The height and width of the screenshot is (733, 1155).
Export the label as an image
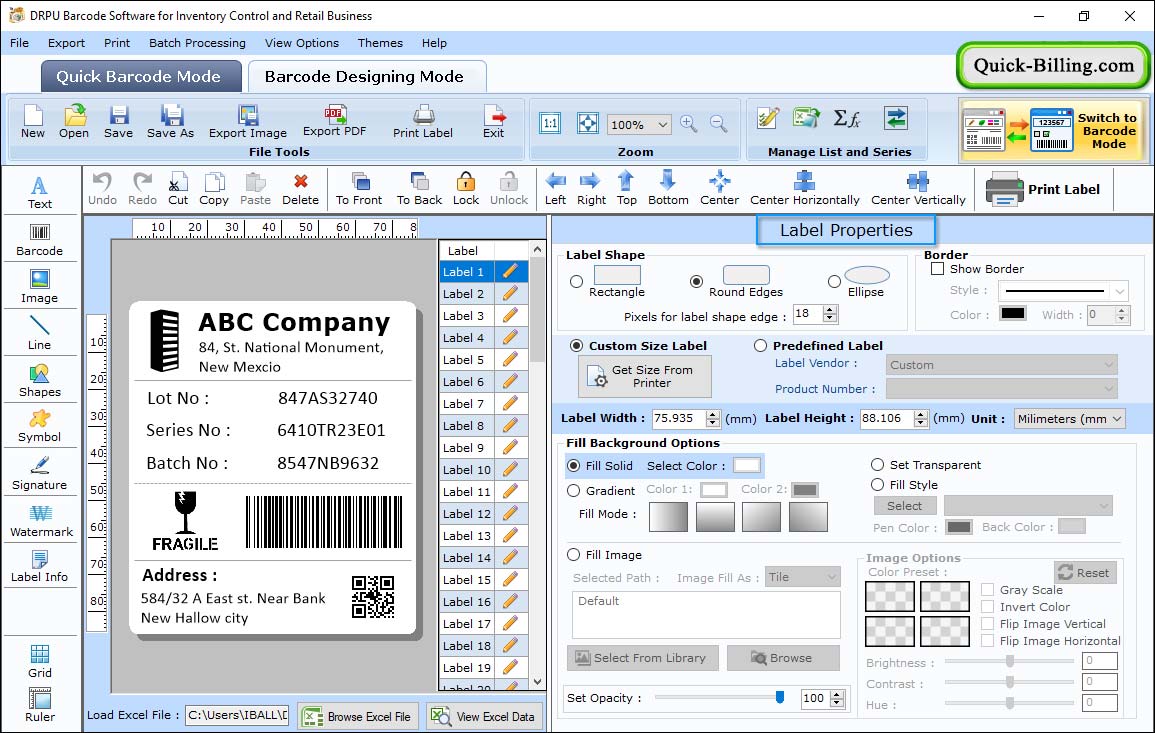[x=248, y=122]
